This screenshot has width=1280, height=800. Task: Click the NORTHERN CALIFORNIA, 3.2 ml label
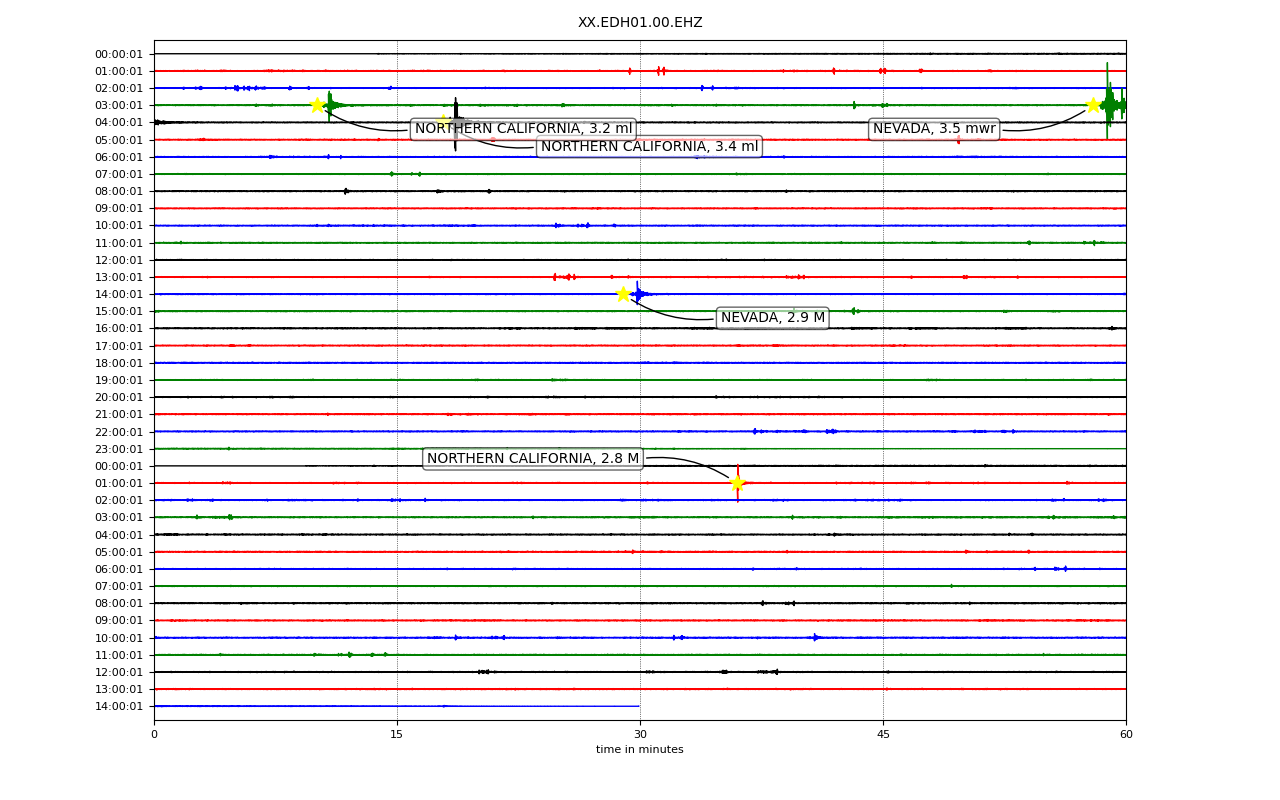coord(523,129)
